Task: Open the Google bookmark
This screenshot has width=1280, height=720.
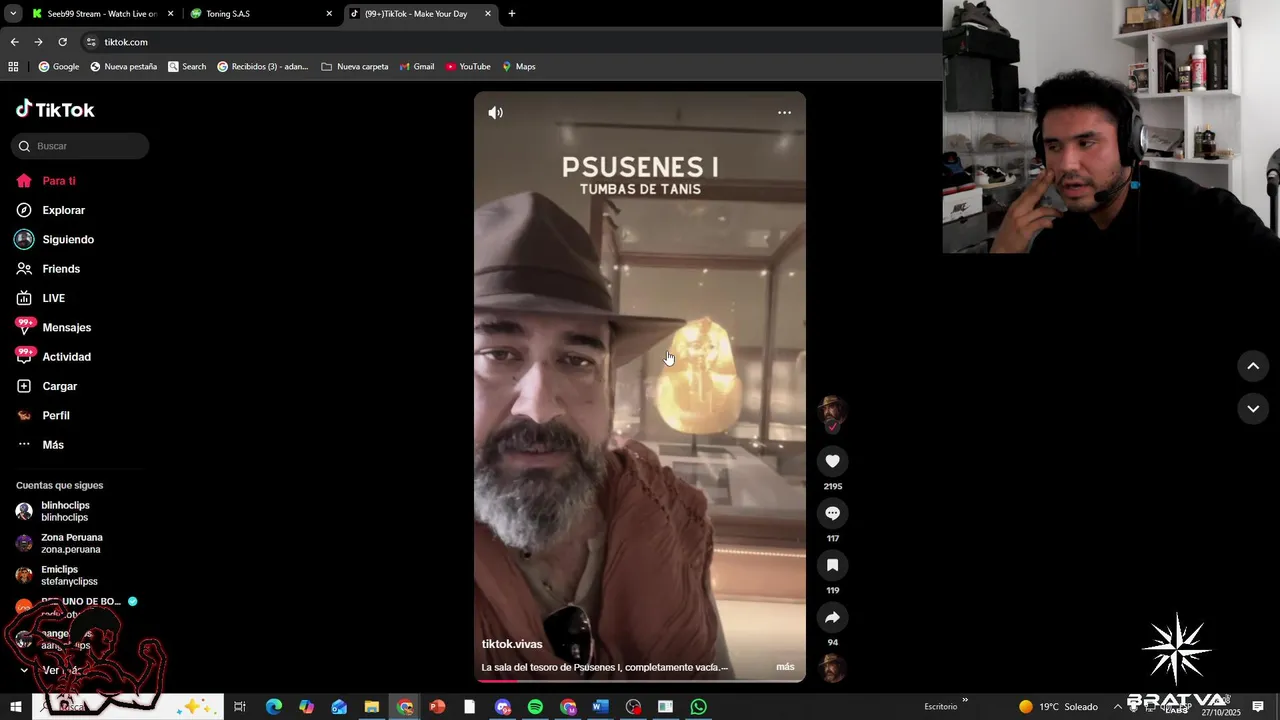Action: point(58,67)
